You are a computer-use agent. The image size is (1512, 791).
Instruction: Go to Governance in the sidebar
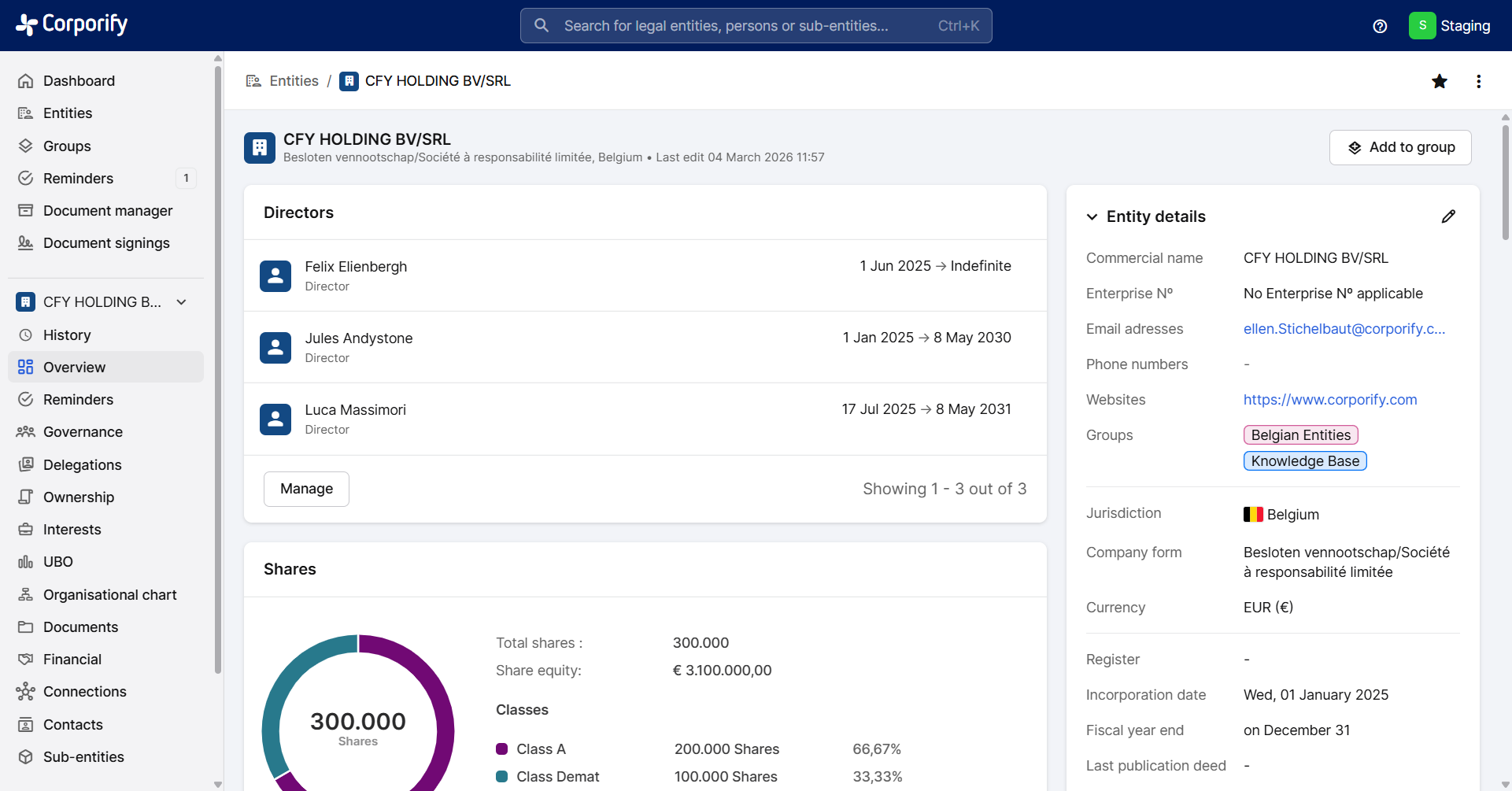click(x=83, y=432)
